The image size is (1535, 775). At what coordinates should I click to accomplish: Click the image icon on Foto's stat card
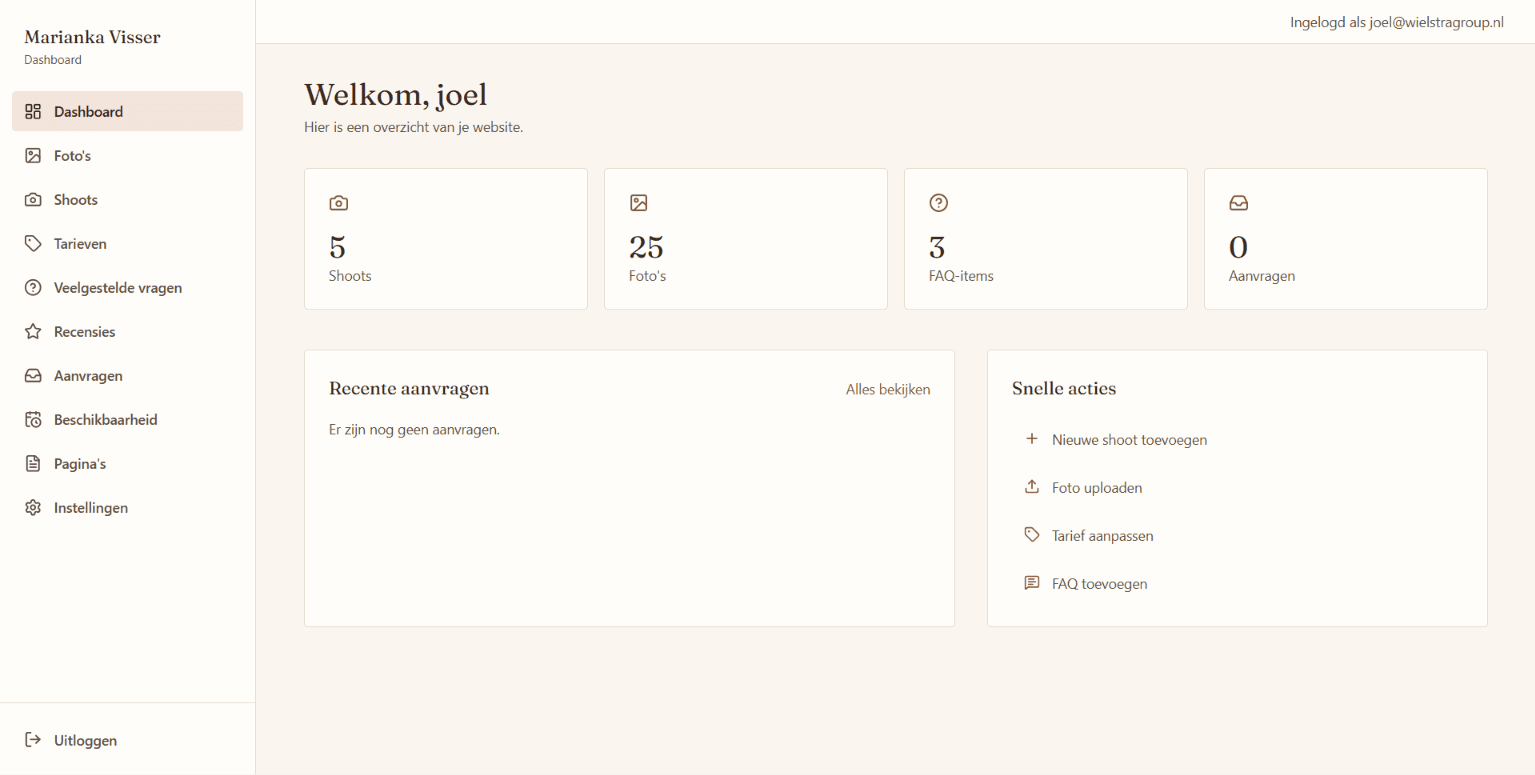[639, 203]
